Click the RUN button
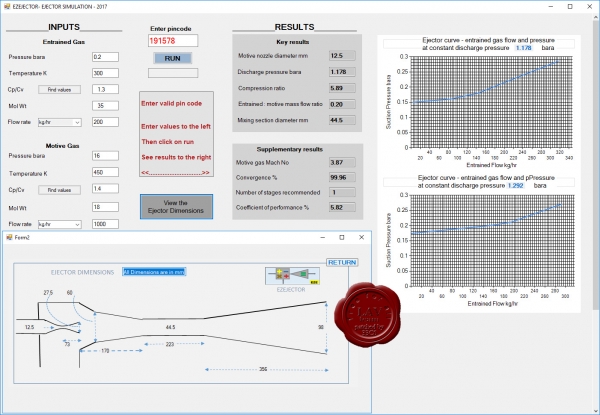Screen dimensions: 600x415 pyautogui.click(x=173, y=59)
